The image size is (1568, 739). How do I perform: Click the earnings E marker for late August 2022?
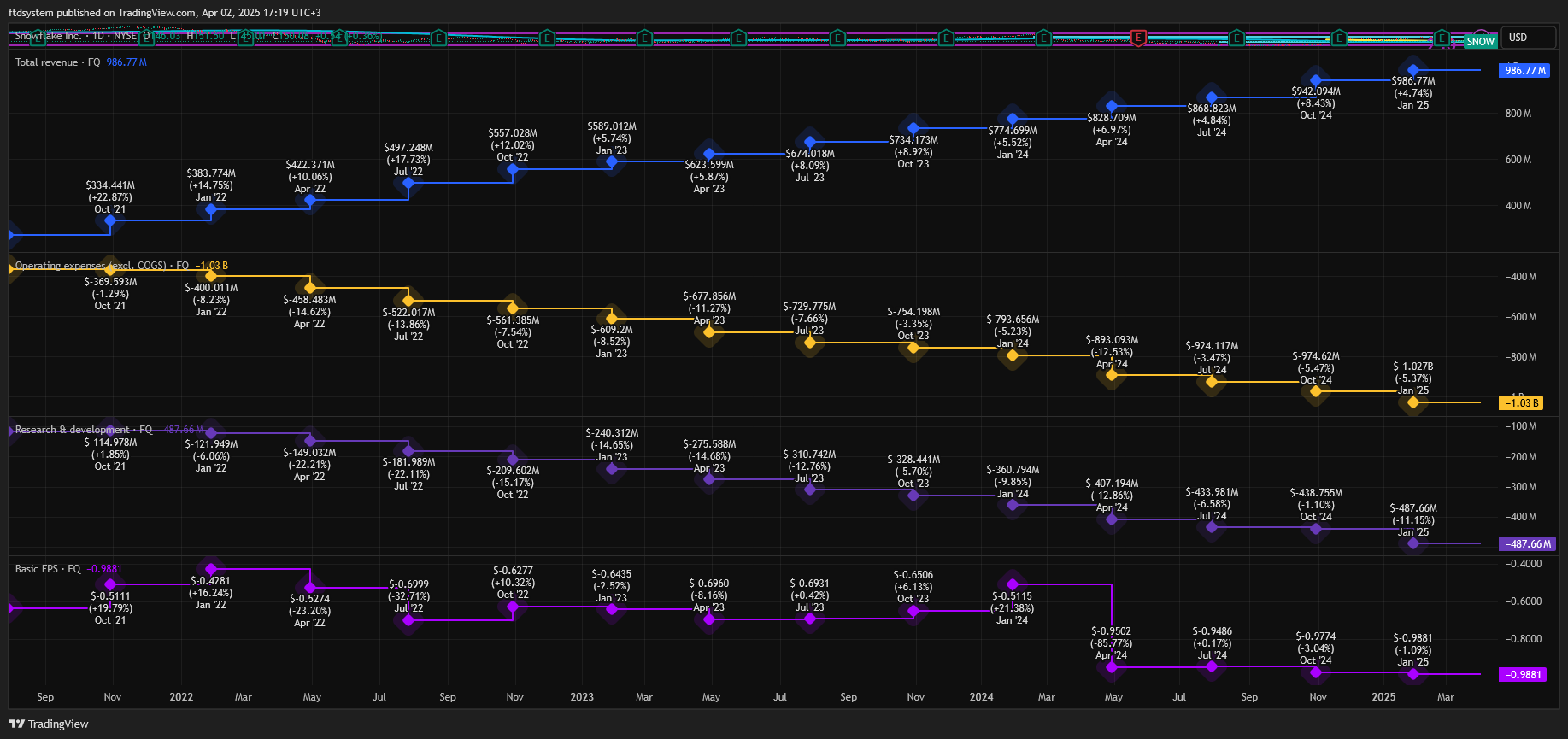[438, 38]
